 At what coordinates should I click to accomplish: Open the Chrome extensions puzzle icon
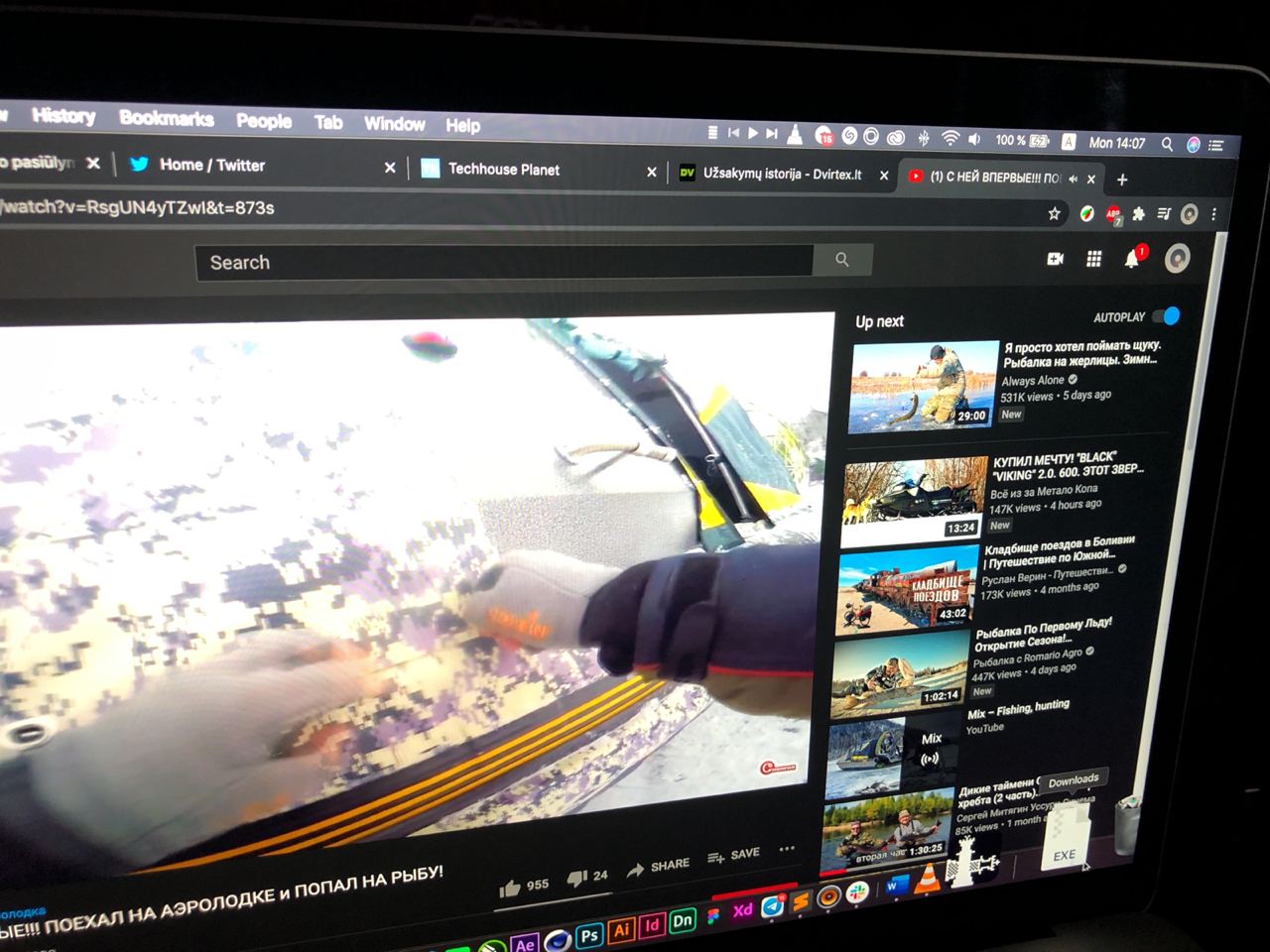1139,213
